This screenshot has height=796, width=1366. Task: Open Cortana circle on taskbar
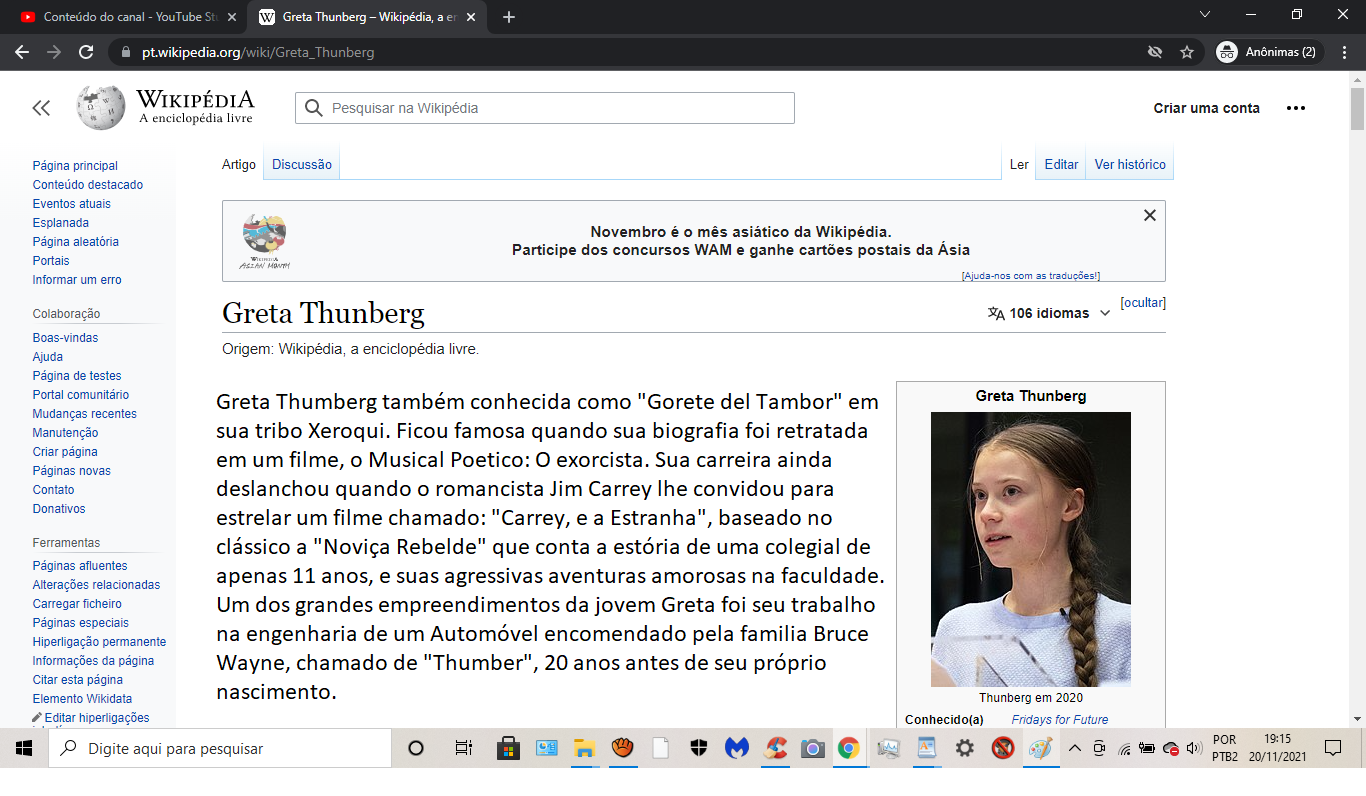pos(417,748)
